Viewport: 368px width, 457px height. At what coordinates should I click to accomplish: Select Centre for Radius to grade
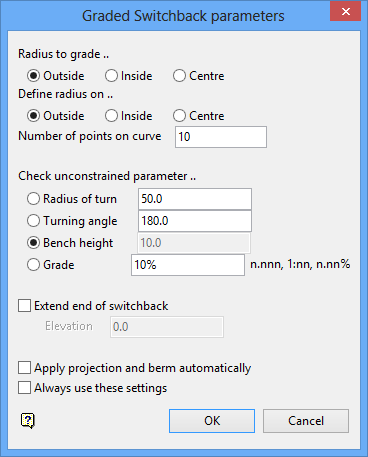point(199,76)
